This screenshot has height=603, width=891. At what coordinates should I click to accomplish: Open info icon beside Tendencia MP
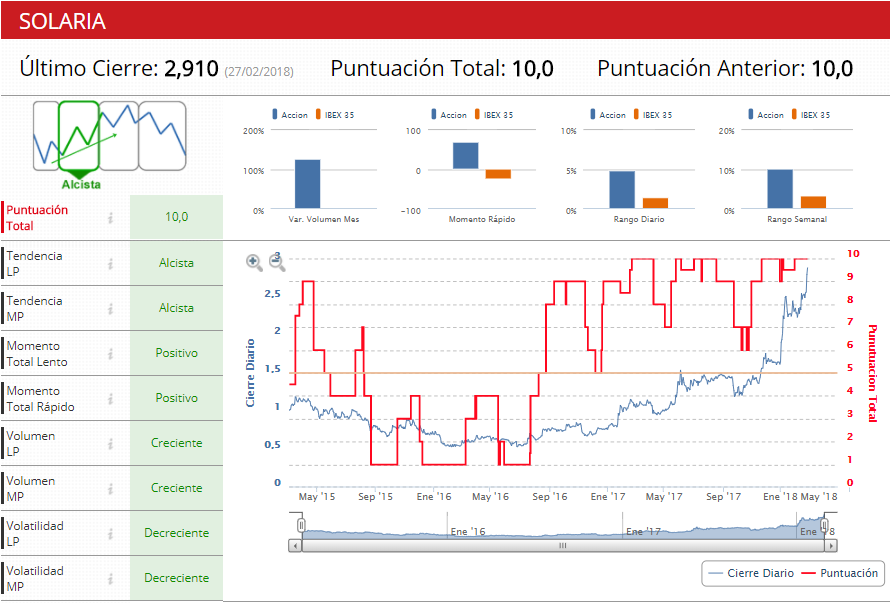(111, 308)
